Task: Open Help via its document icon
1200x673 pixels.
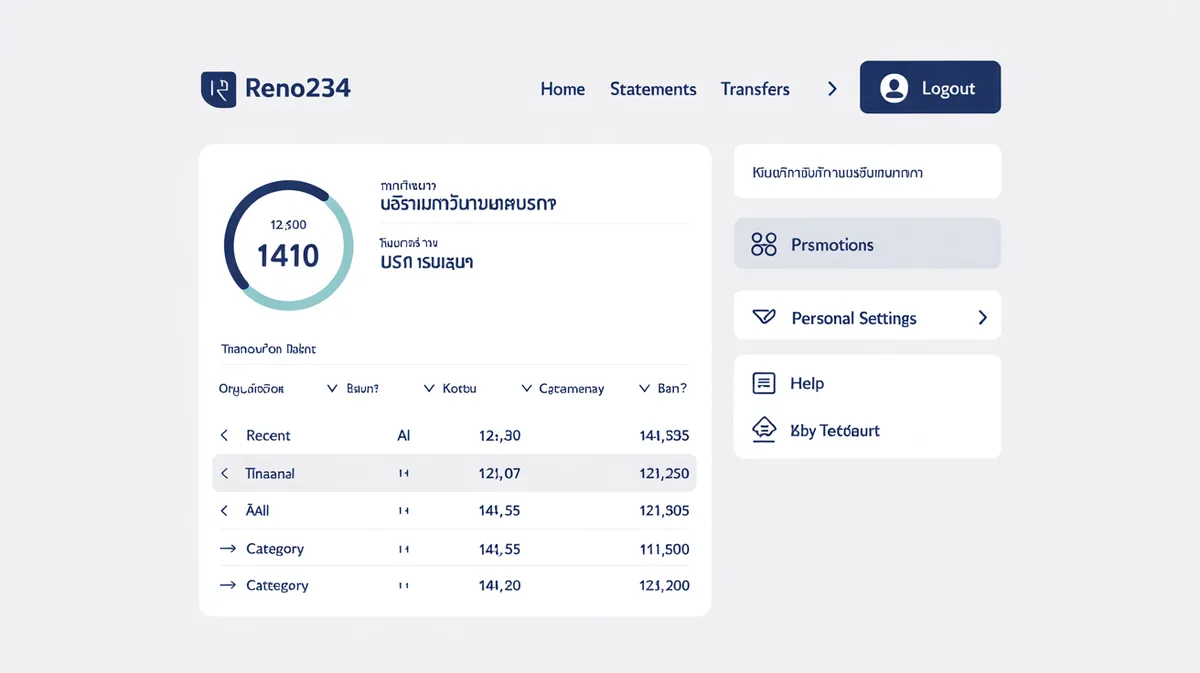Action: tap(763, 382)
